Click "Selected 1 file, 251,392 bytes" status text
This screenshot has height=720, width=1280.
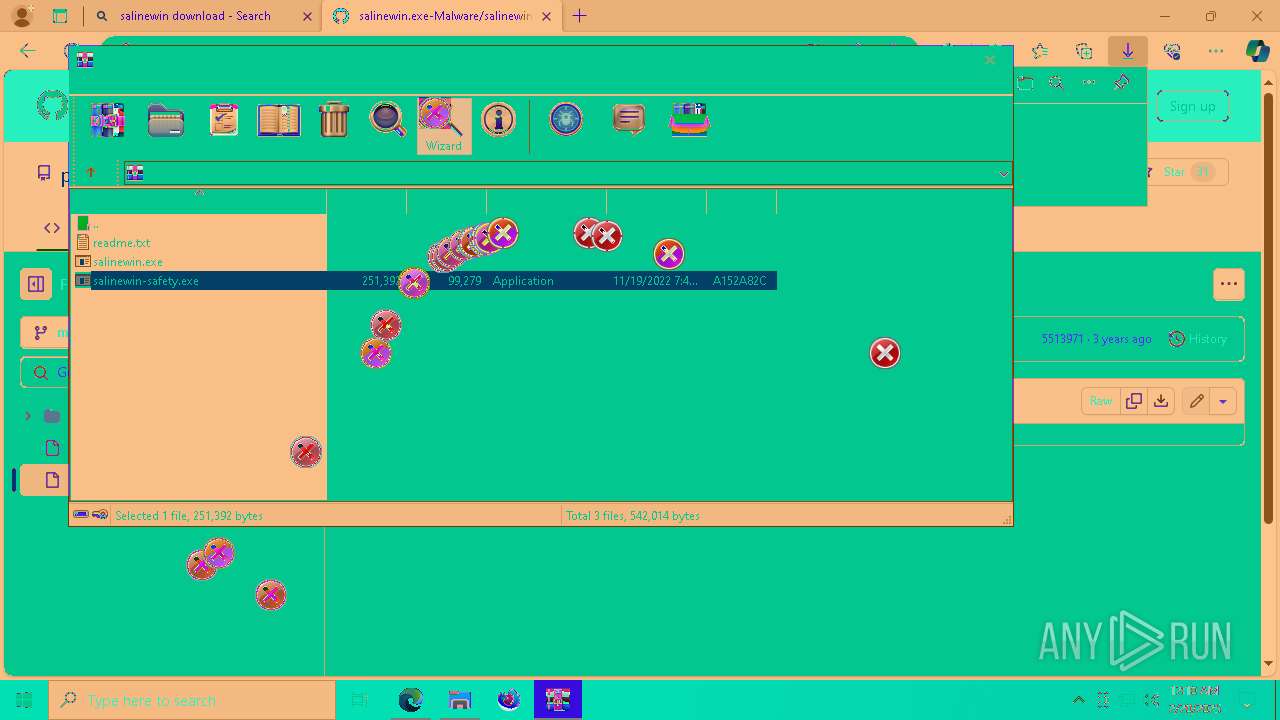click(189, 516)
